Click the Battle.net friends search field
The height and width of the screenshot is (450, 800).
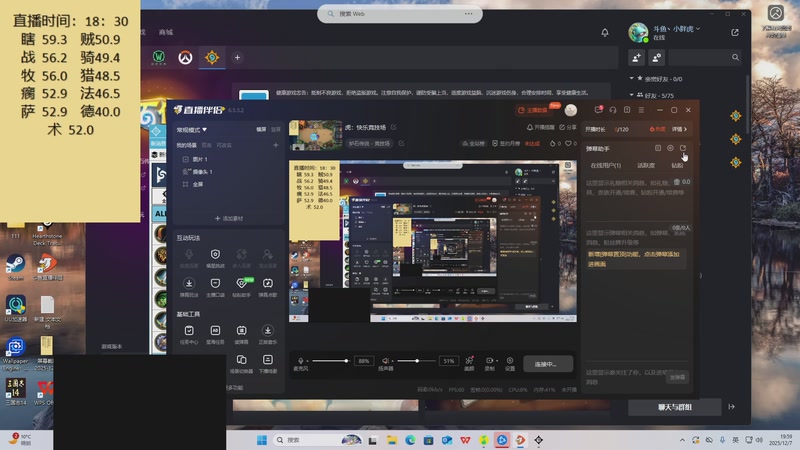coord(704,58)
